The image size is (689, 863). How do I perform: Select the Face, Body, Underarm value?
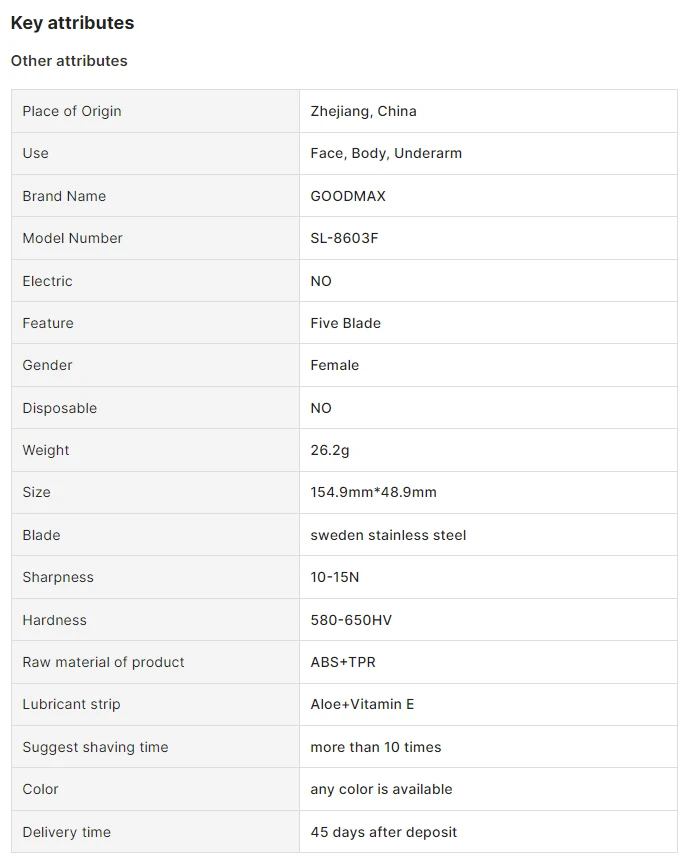[386, 153]
